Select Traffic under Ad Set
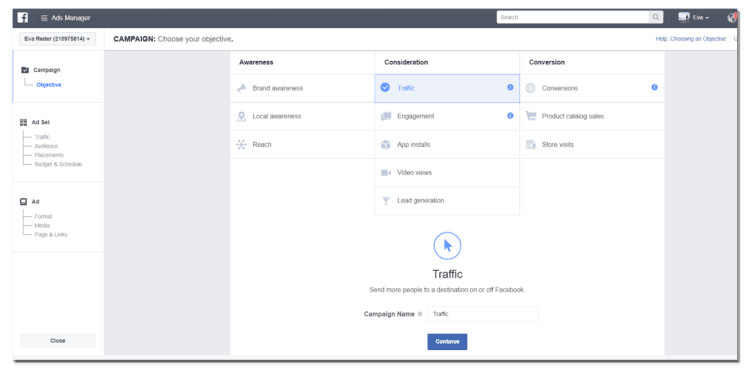 click(x=42, y=137)
